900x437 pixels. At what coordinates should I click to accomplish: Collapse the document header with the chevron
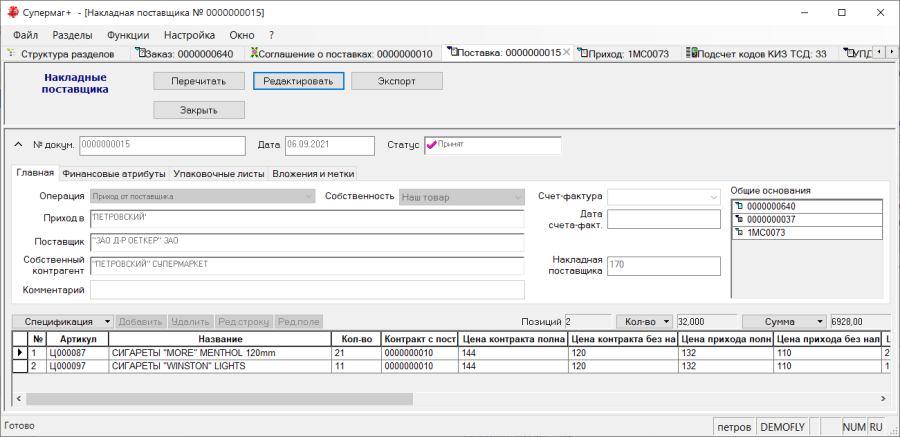17,145
